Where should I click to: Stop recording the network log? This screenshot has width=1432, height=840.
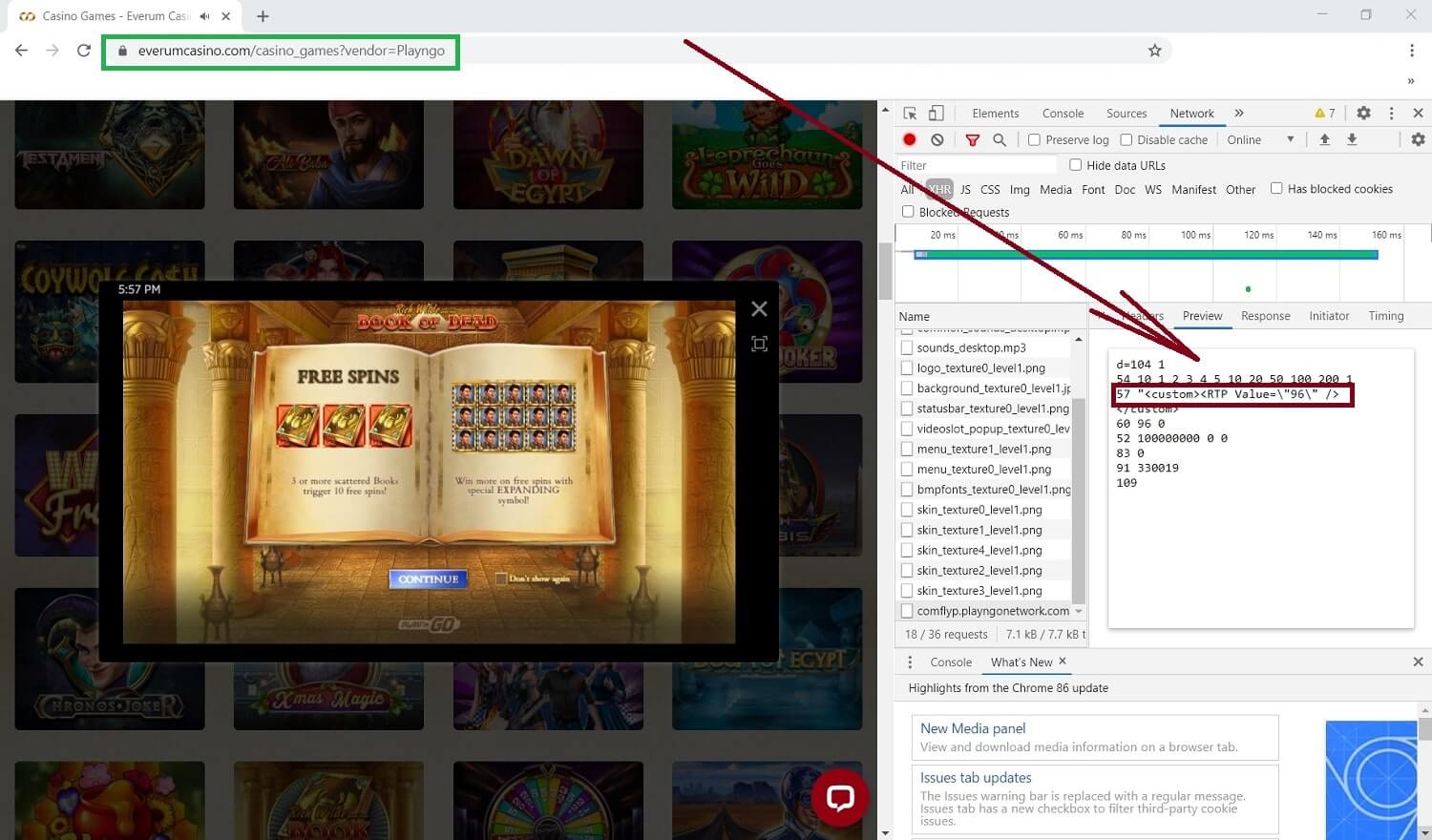pyautogui.click(x=910, y=139)
